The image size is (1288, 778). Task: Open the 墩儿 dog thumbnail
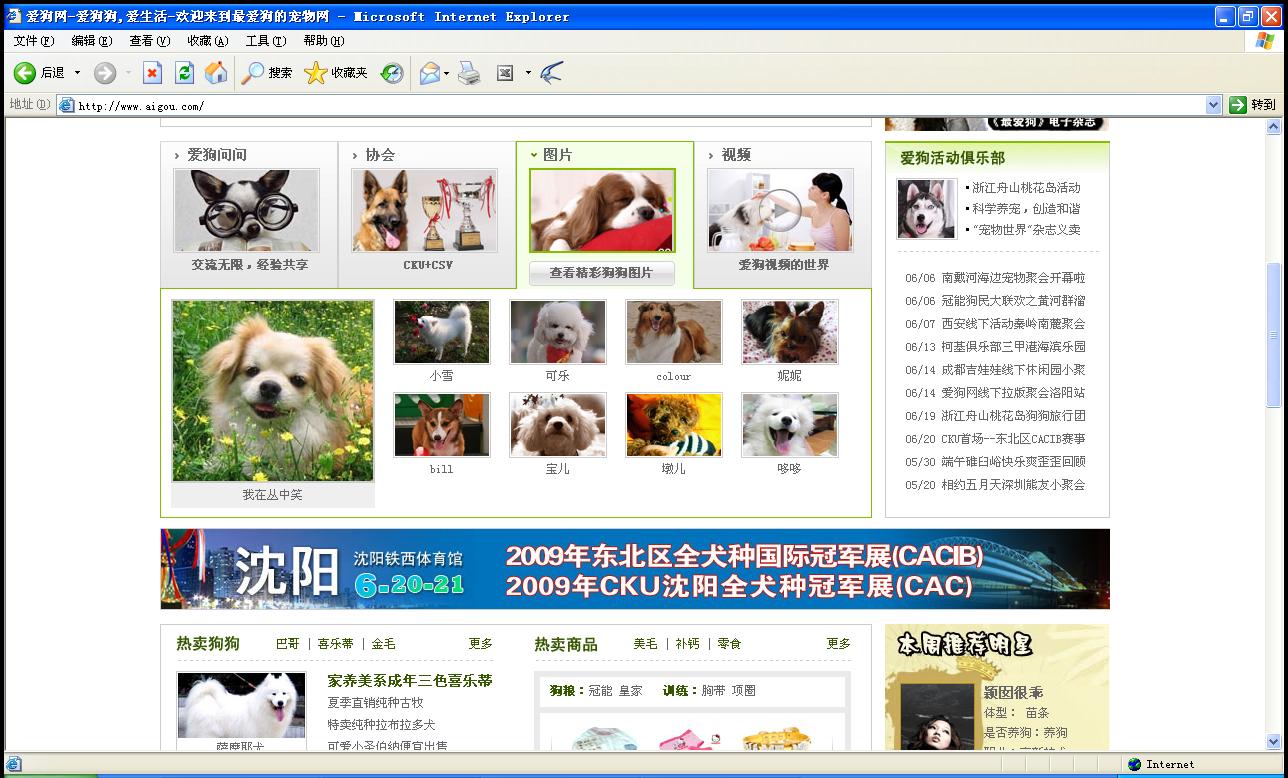click(674, 425)
